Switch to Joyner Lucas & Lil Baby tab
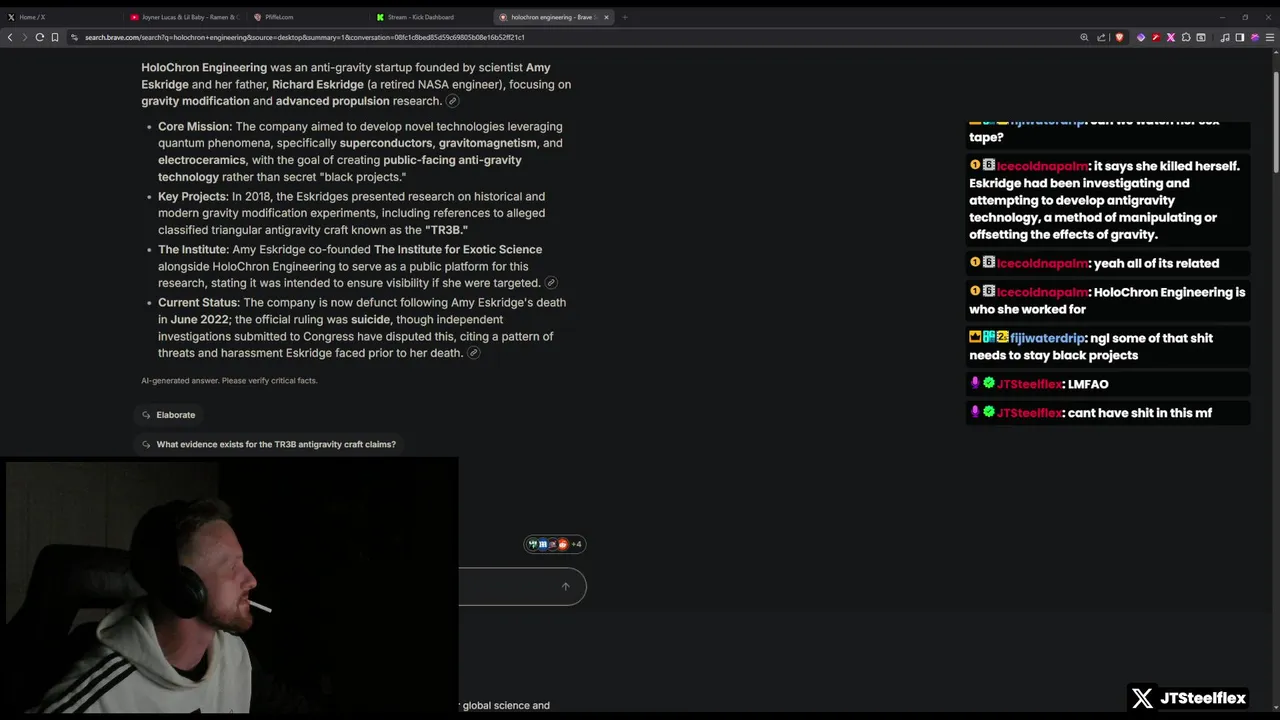 185,17
